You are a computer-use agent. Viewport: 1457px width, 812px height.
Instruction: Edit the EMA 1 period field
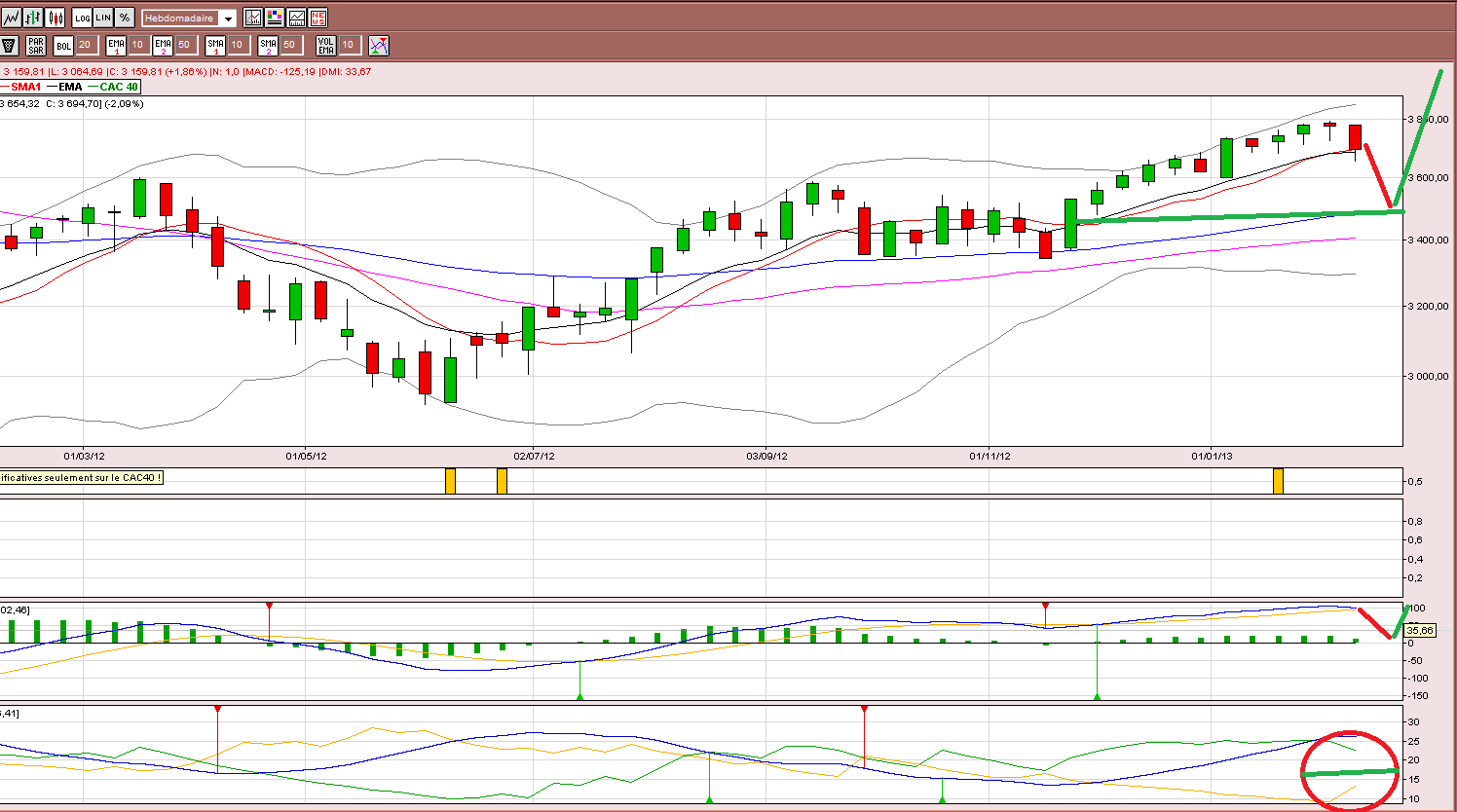138,45
